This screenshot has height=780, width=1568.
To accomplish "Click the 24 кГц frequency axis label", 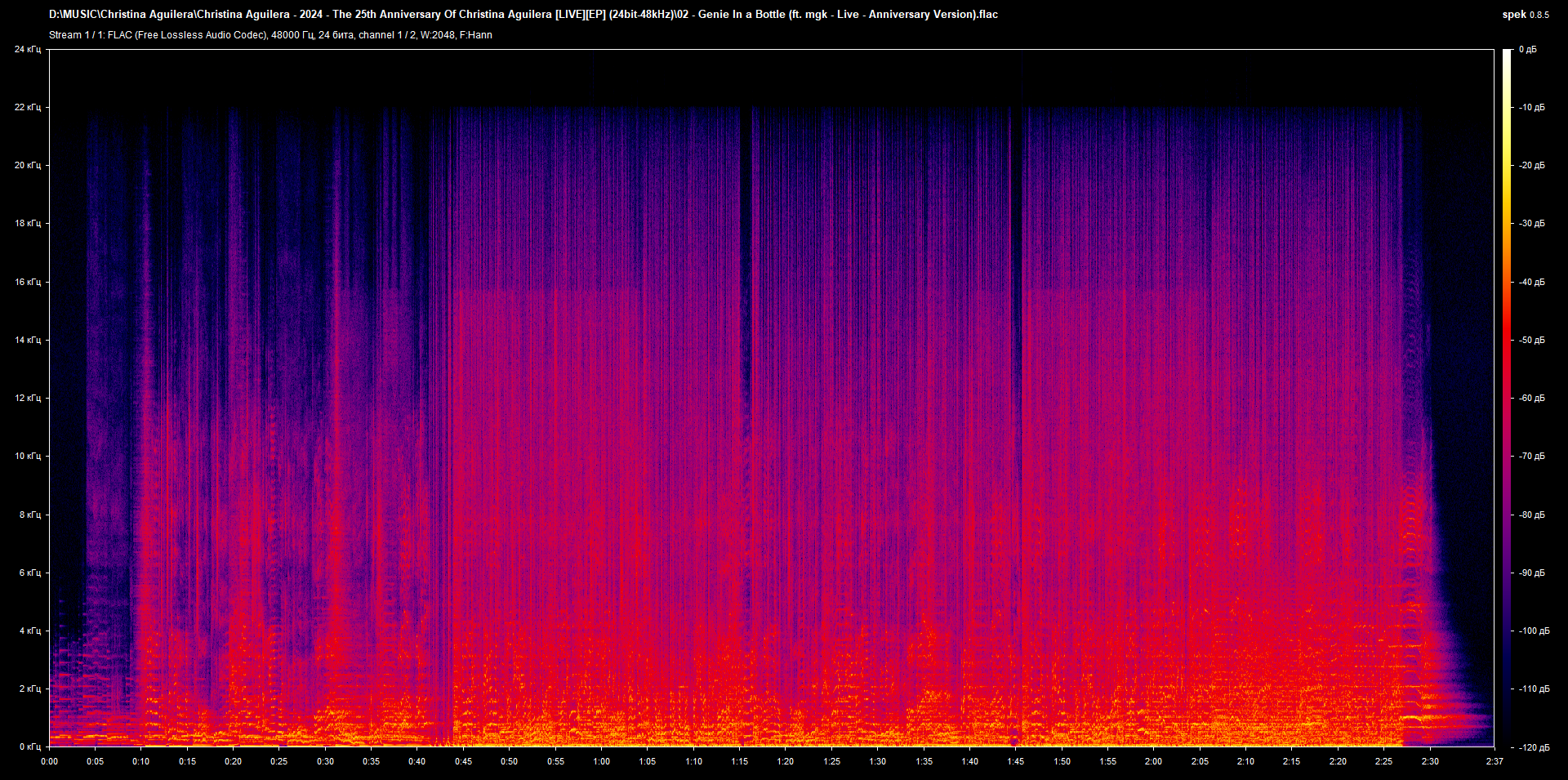I will (29, 49).
